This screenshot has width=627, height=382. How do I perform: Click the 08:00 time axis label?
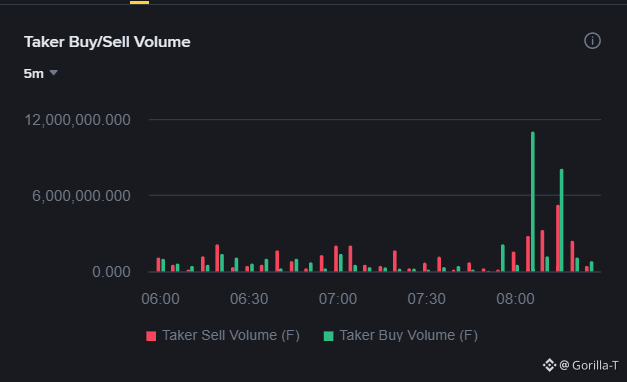(x=515, y=299)
